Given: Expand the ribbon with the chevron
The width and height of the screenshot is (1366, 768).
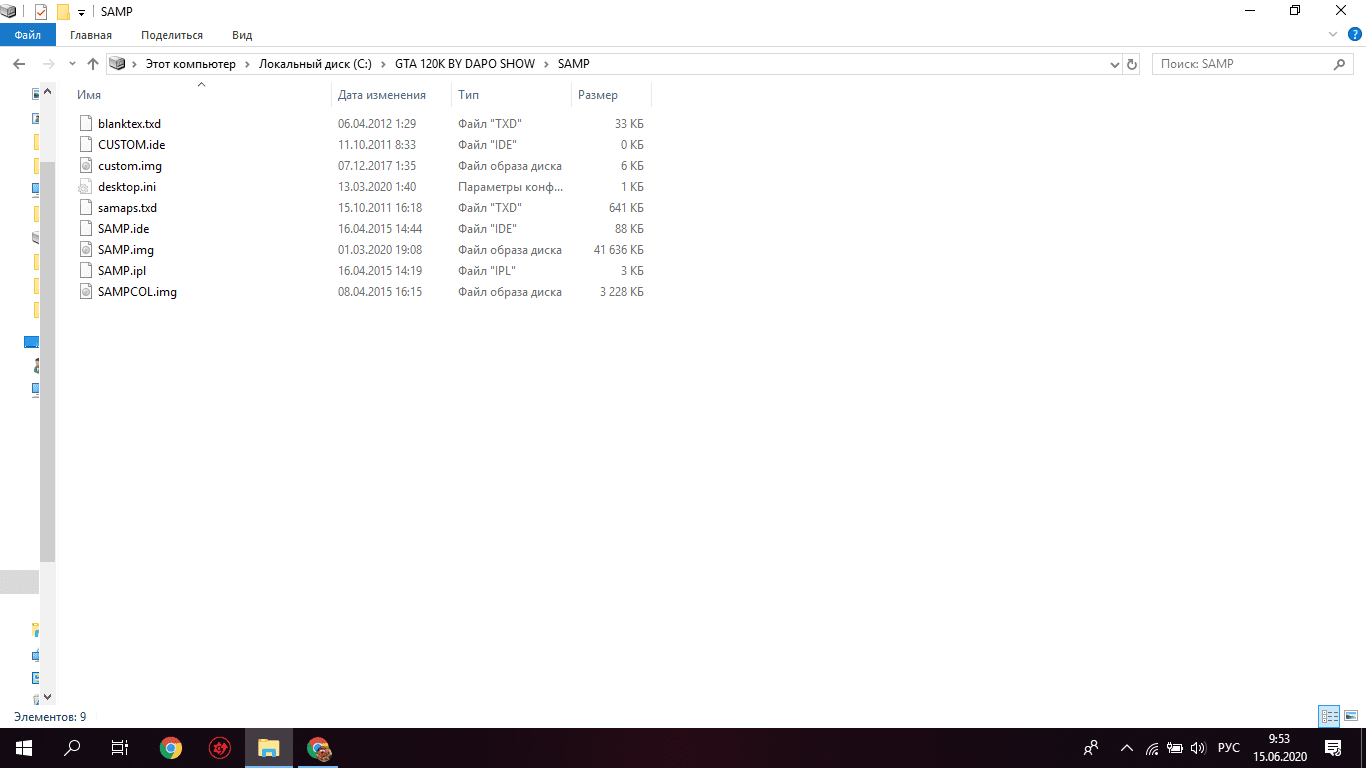Looking at the screenshot, I should click(x=1332, y=35).
